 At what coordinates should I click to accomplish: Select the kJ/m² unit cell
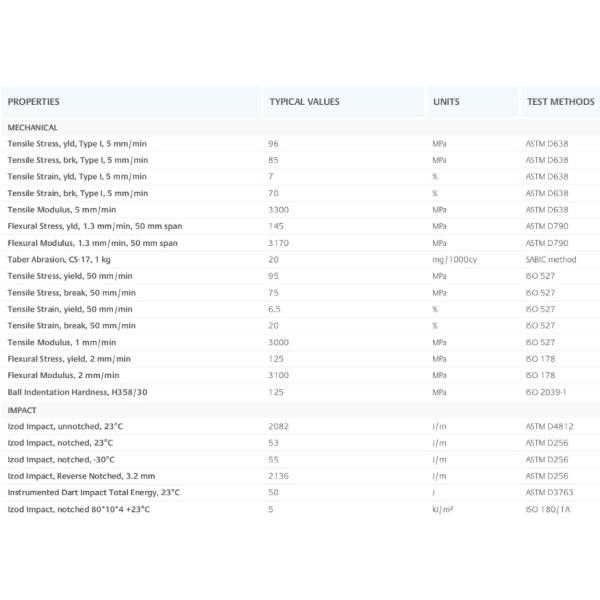[443, 509]
